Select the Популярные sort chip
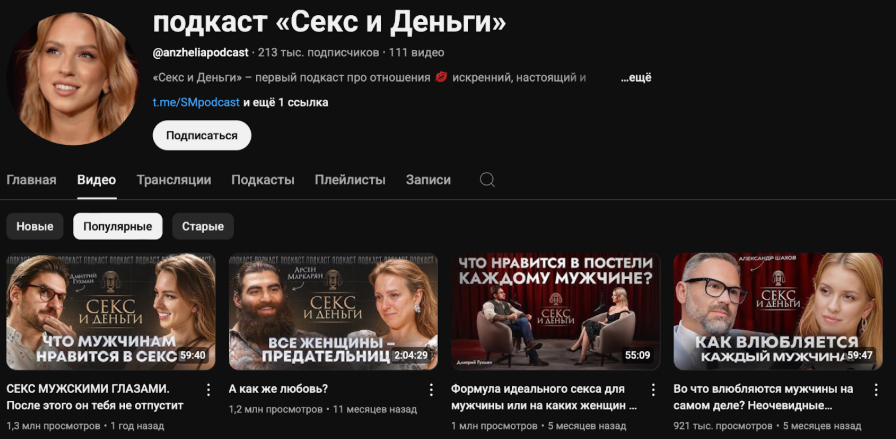896x439 pixels. [118, 226]
